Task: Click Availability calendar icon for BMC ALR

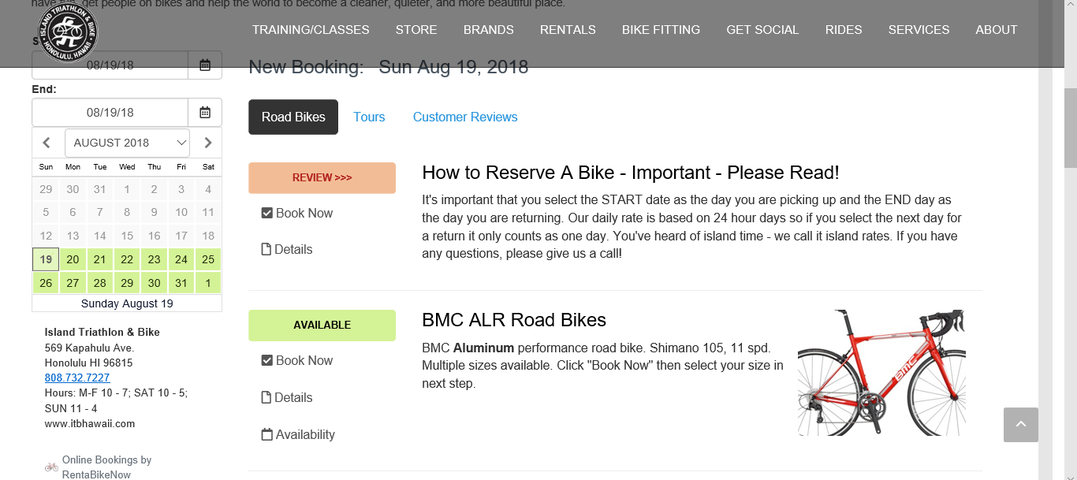Action: (267, 435)
